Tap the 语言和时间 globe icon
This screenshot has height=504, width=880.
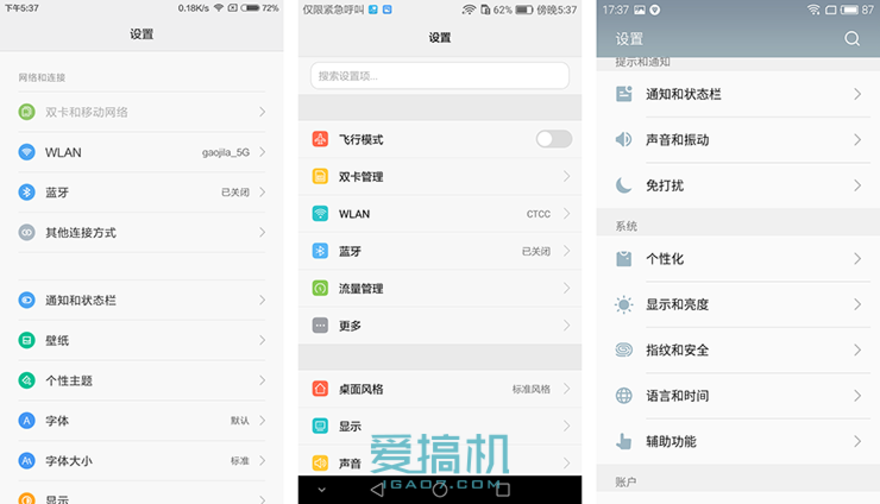(x=624, y=396)
